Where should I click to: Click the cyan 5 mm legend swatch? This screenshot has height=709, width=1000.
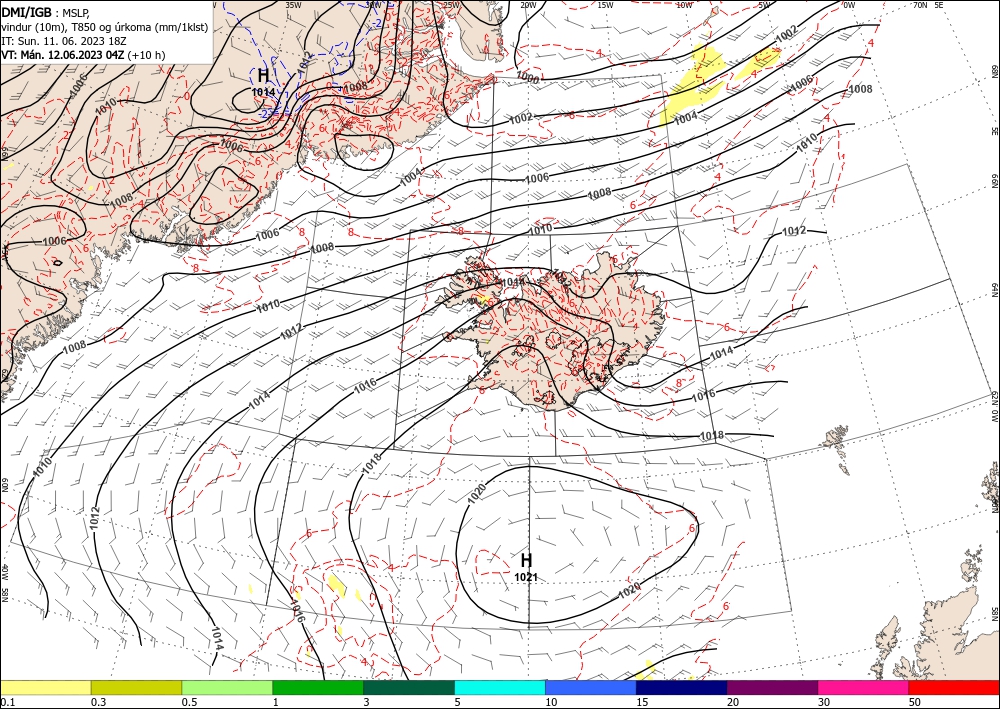(x=500, y=688)
